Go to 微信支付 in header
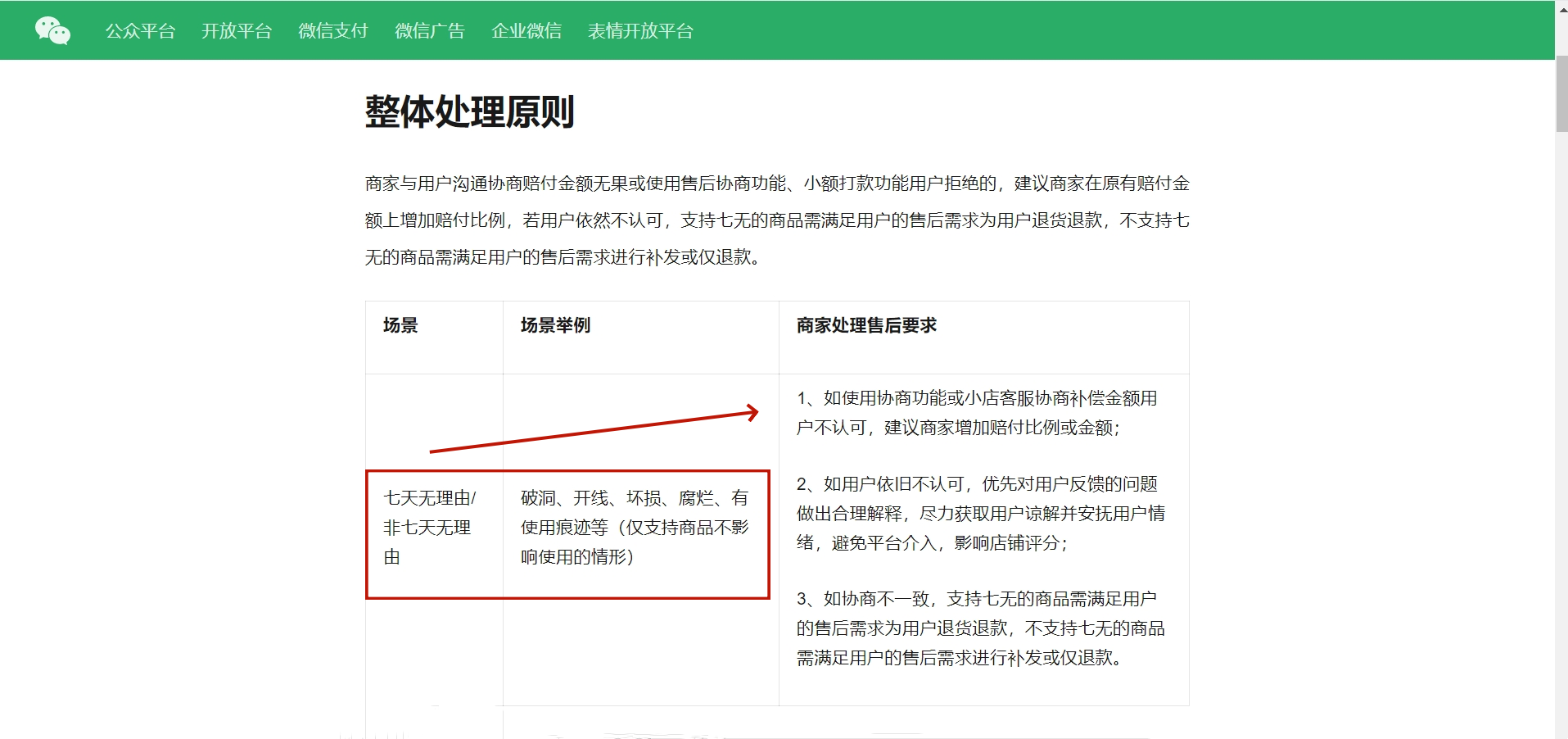This screenshot has width=1568, height=739. click(x=333, y=31)
